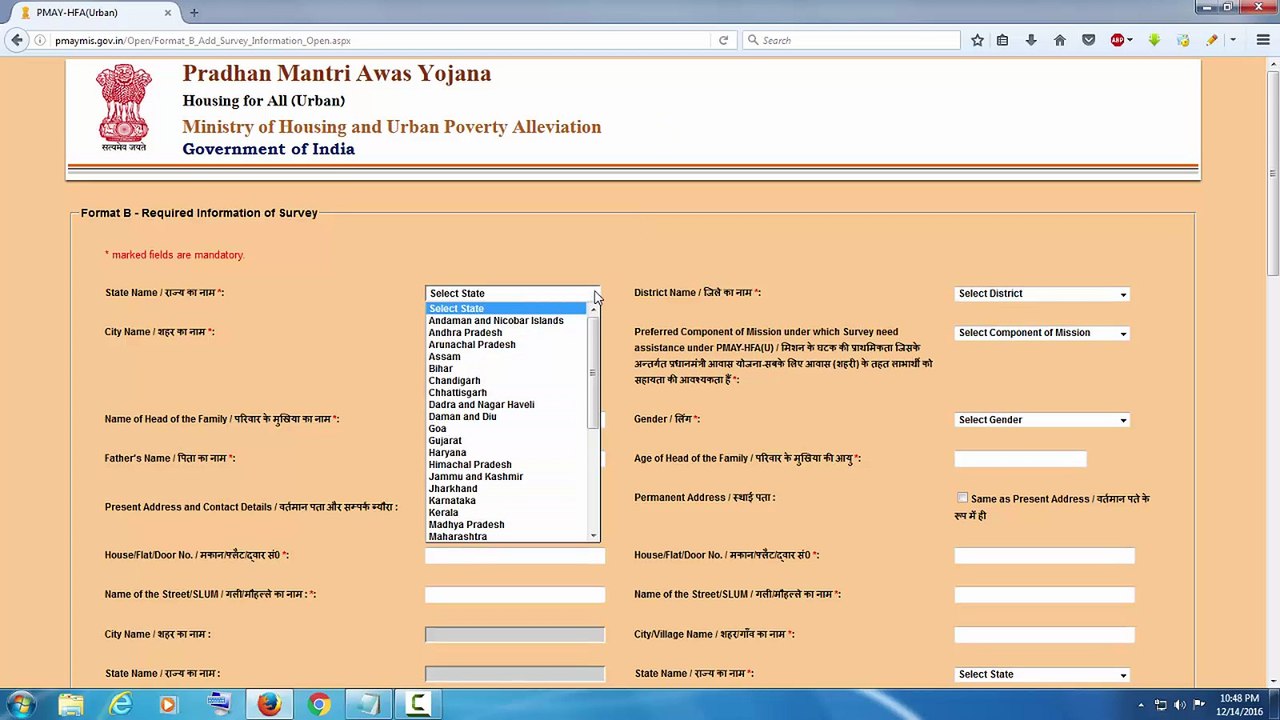Open File Explorer from the taskbar
This screenshot has width=1280, height=720.
pyautogui.click(x=71, y=705)
